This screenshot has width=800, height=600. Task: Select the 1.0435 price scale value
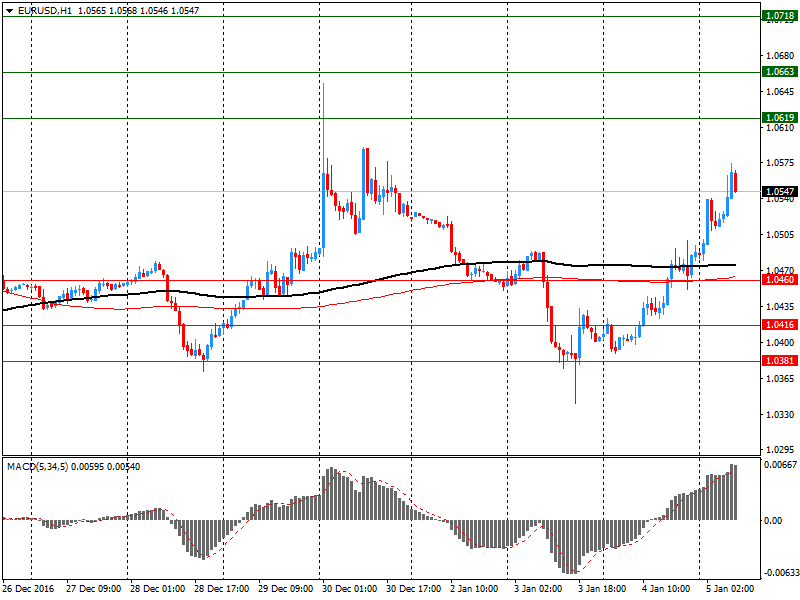click(x=781, y=306)
